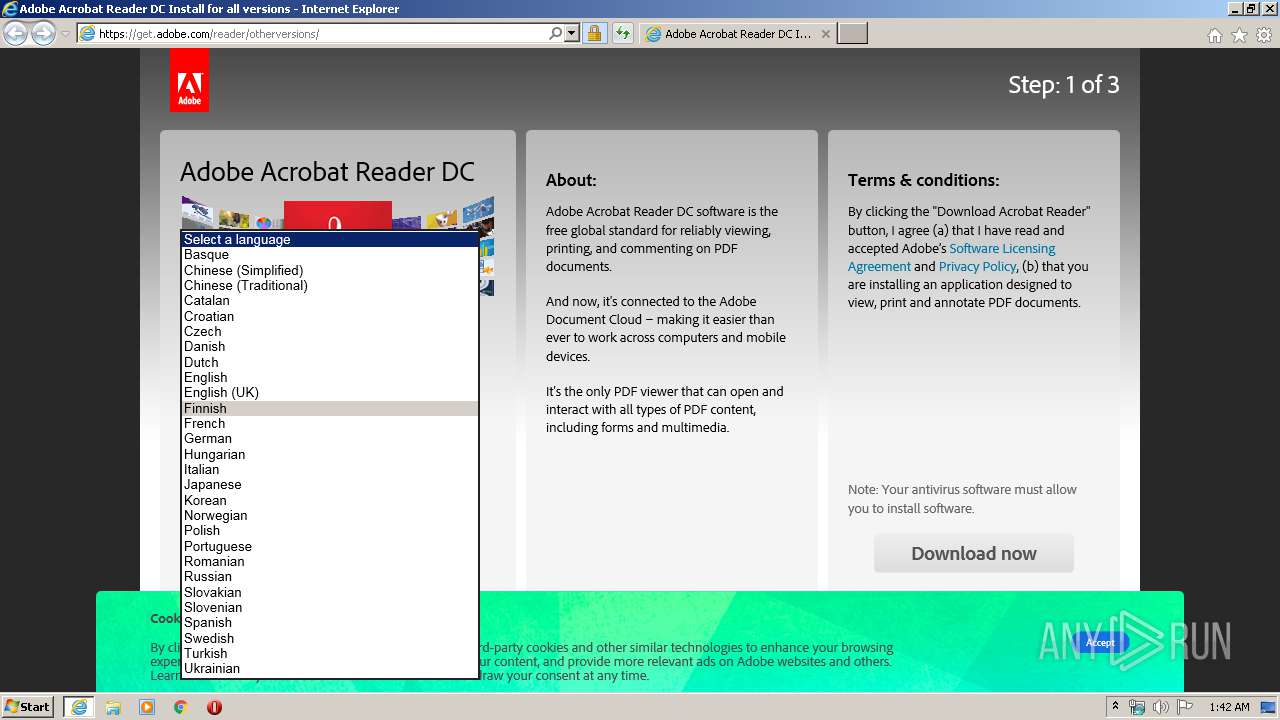Viewport: 1280px width, 720px height.
Task: Expand the address bar autocomplete dropdown arrow
Action: click(x=572, y=33)
